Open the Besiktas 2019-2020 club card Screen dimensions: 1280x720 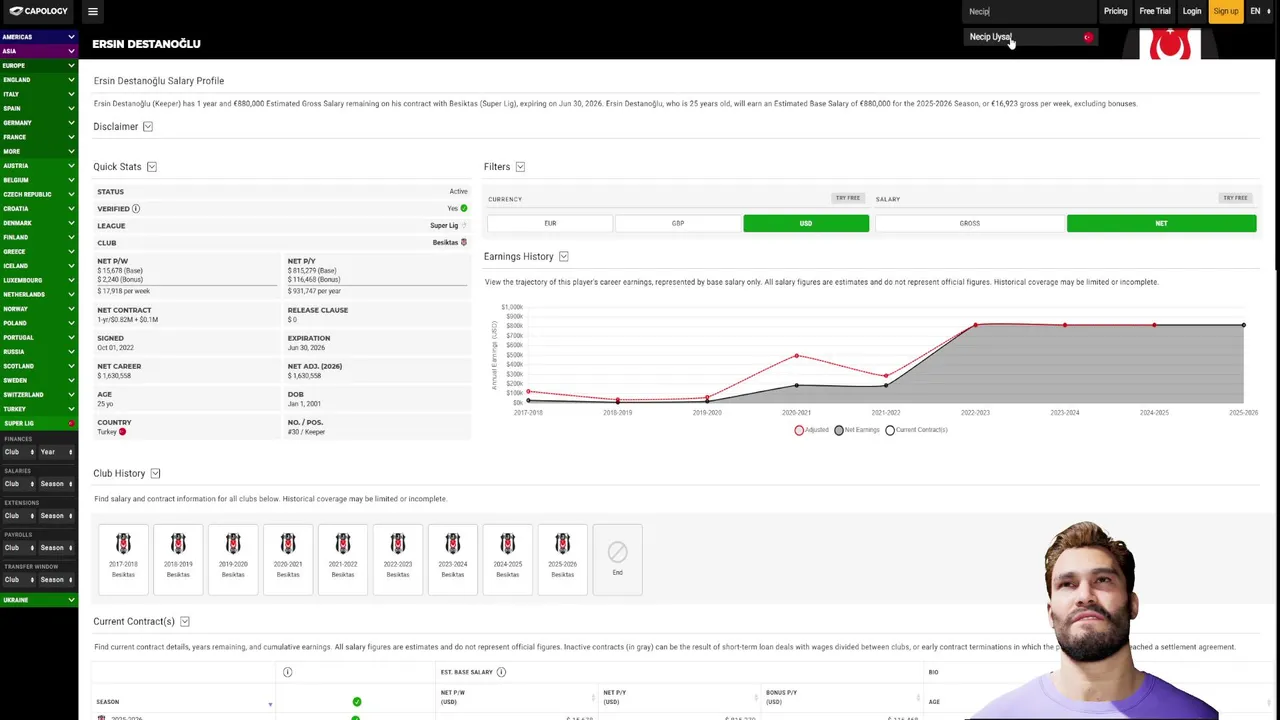[233, 559]
